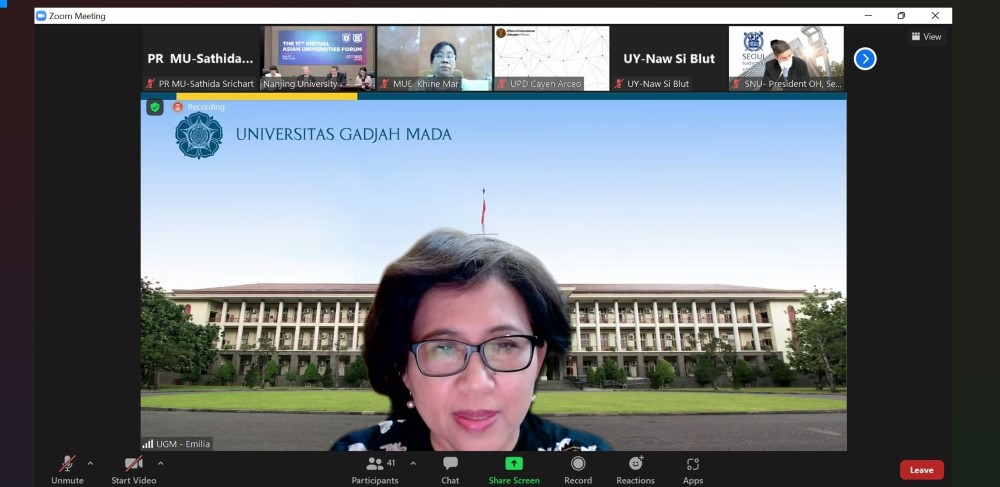Open the Participants panel
Screen dimensions: 1000x487
375,465
